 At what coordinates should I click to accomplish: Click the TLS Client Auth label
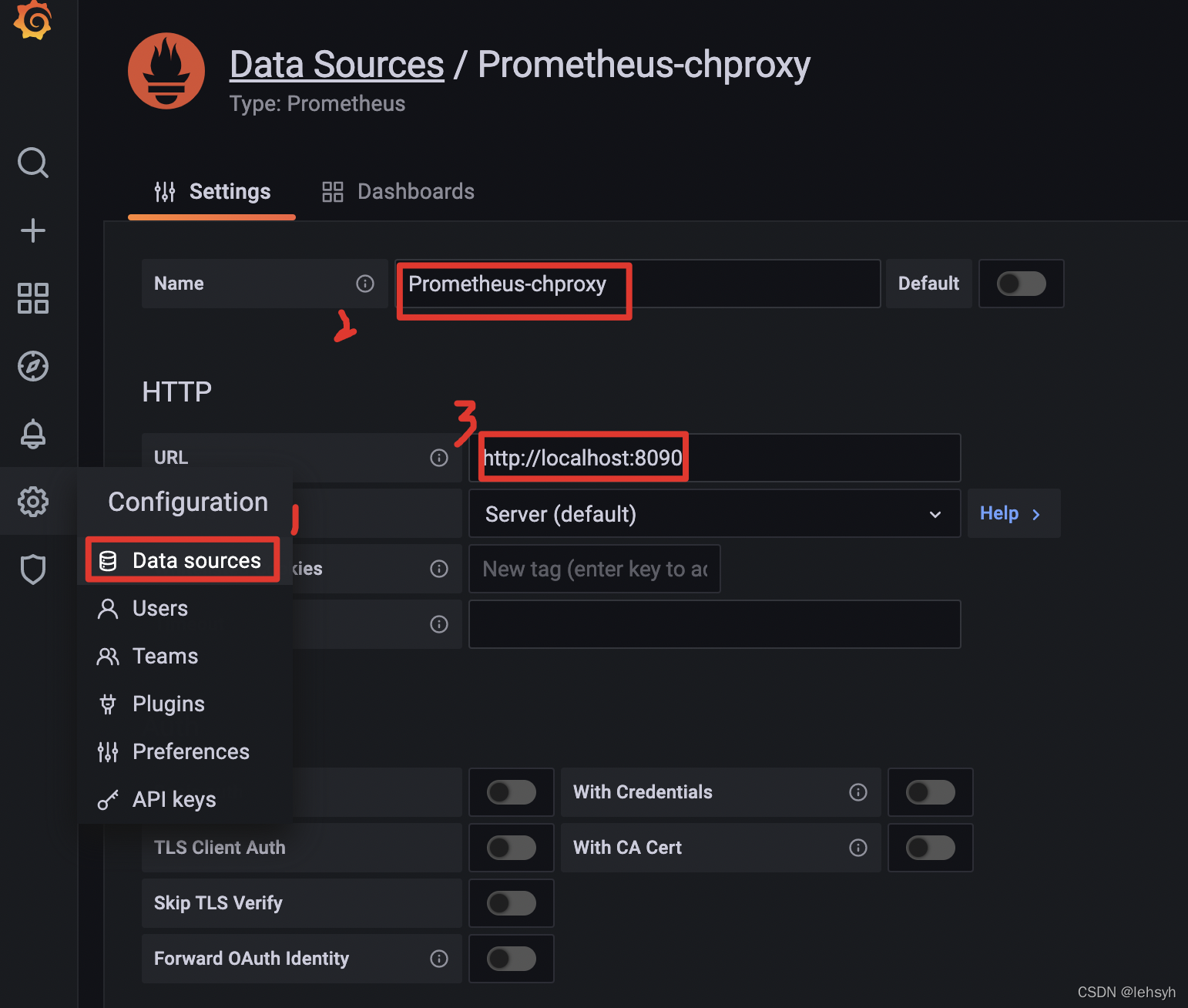(220, 848)
